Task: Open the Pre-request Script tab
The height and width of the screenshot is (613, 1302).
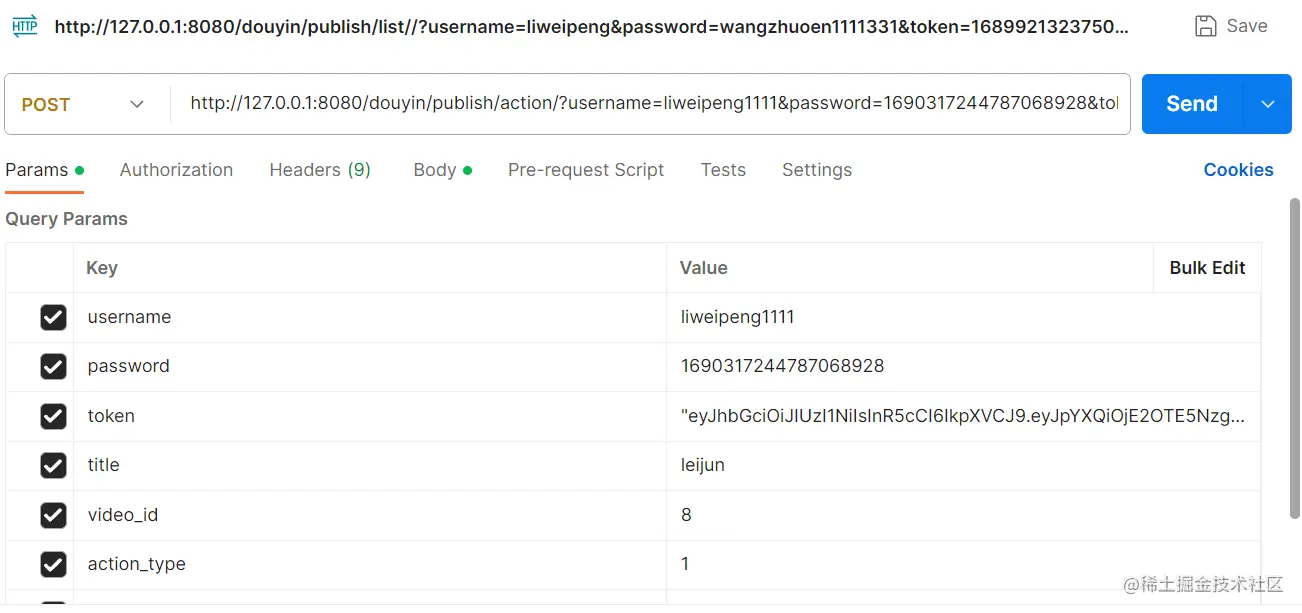Action: click(x=586, y=170)
